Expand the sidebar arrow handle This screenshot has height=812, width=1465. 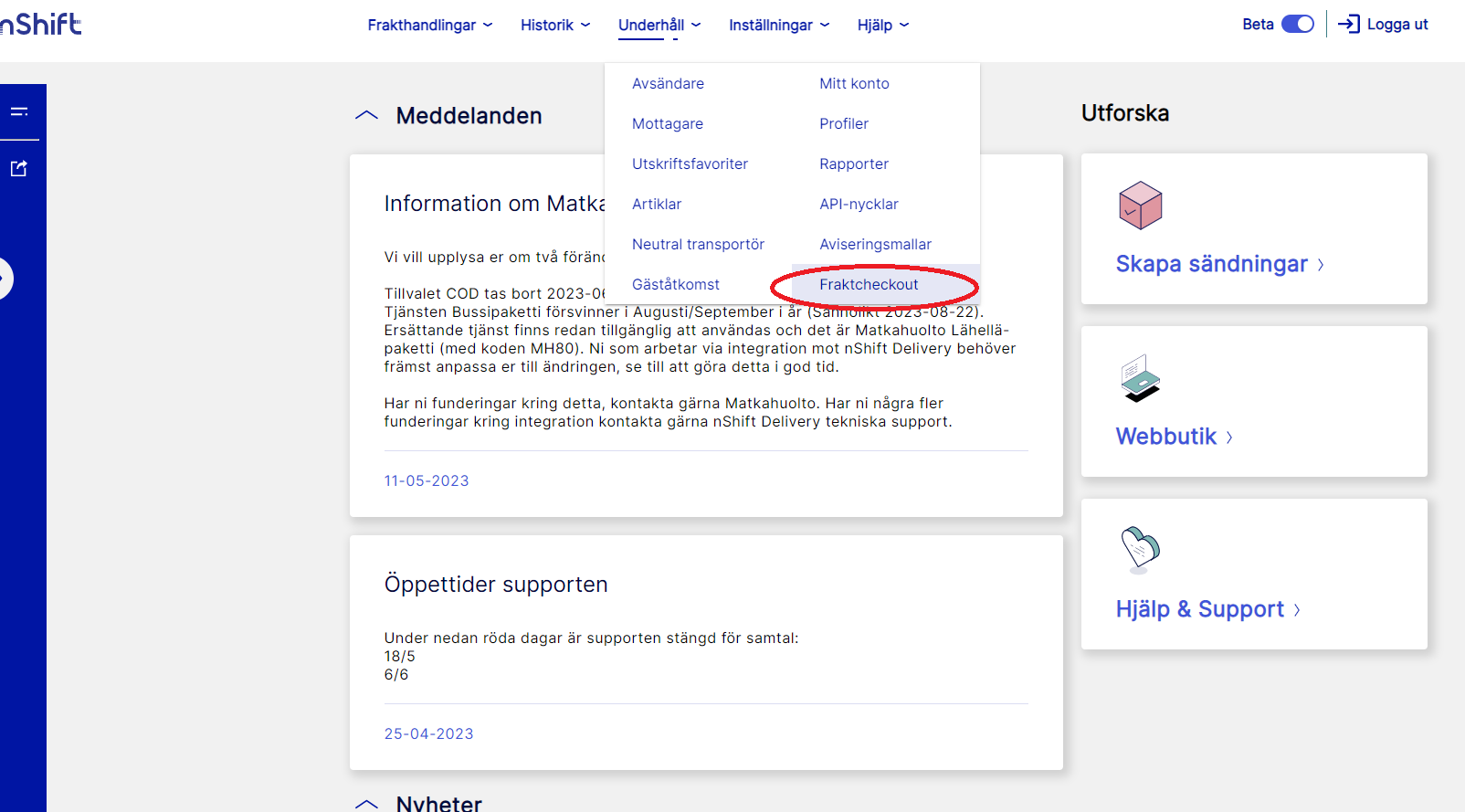click(x=5, y=279)
